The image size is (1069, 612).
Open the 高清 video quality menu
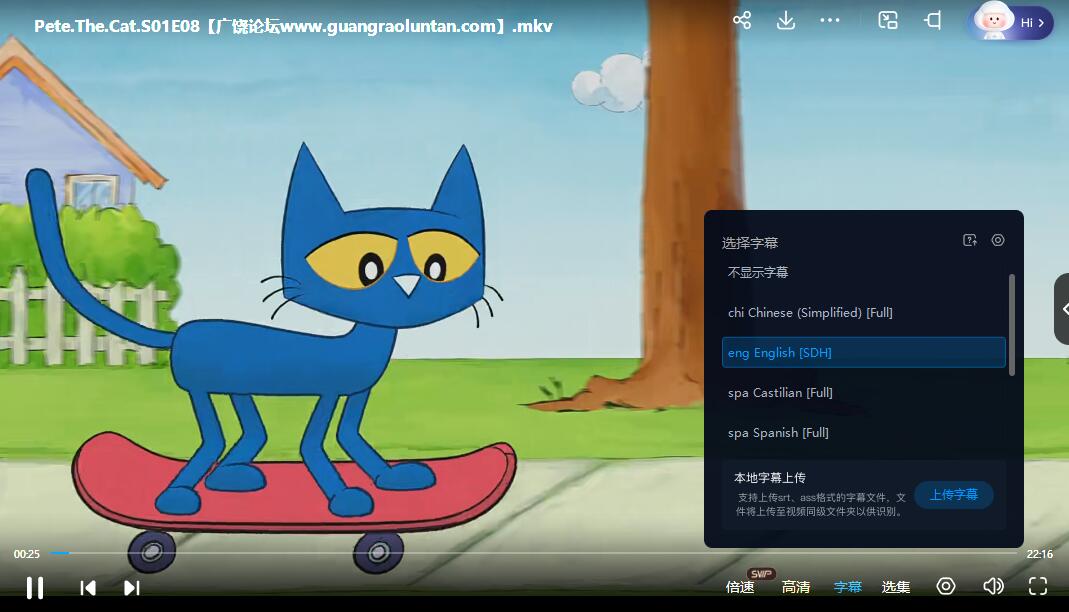pos(796,587)
